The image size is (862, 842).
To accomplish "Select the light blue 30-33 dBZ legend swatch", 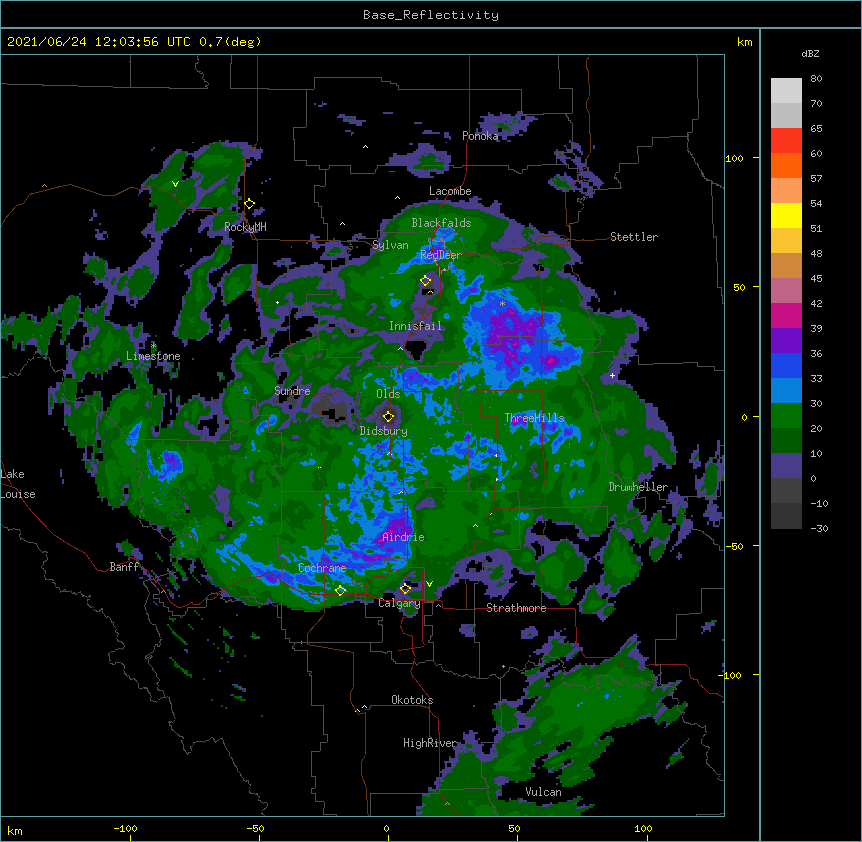I will coord(786,391).
